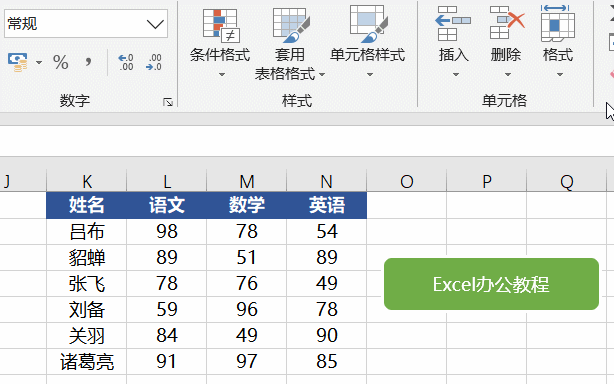614x384 pixels.
Task: Expand the 条件格式 dropdown arrow
Action: click(222, 74)
